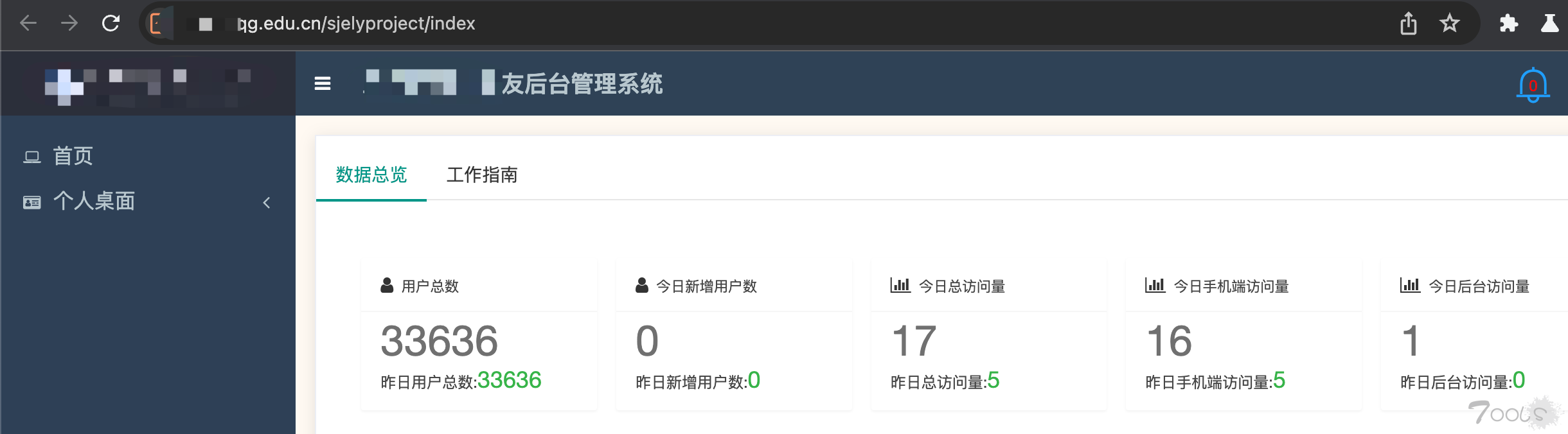The image size is (1568, 434).
Task: Click the chart icon beside 今日手机端访问量
Action: (x=1155, y=285)
